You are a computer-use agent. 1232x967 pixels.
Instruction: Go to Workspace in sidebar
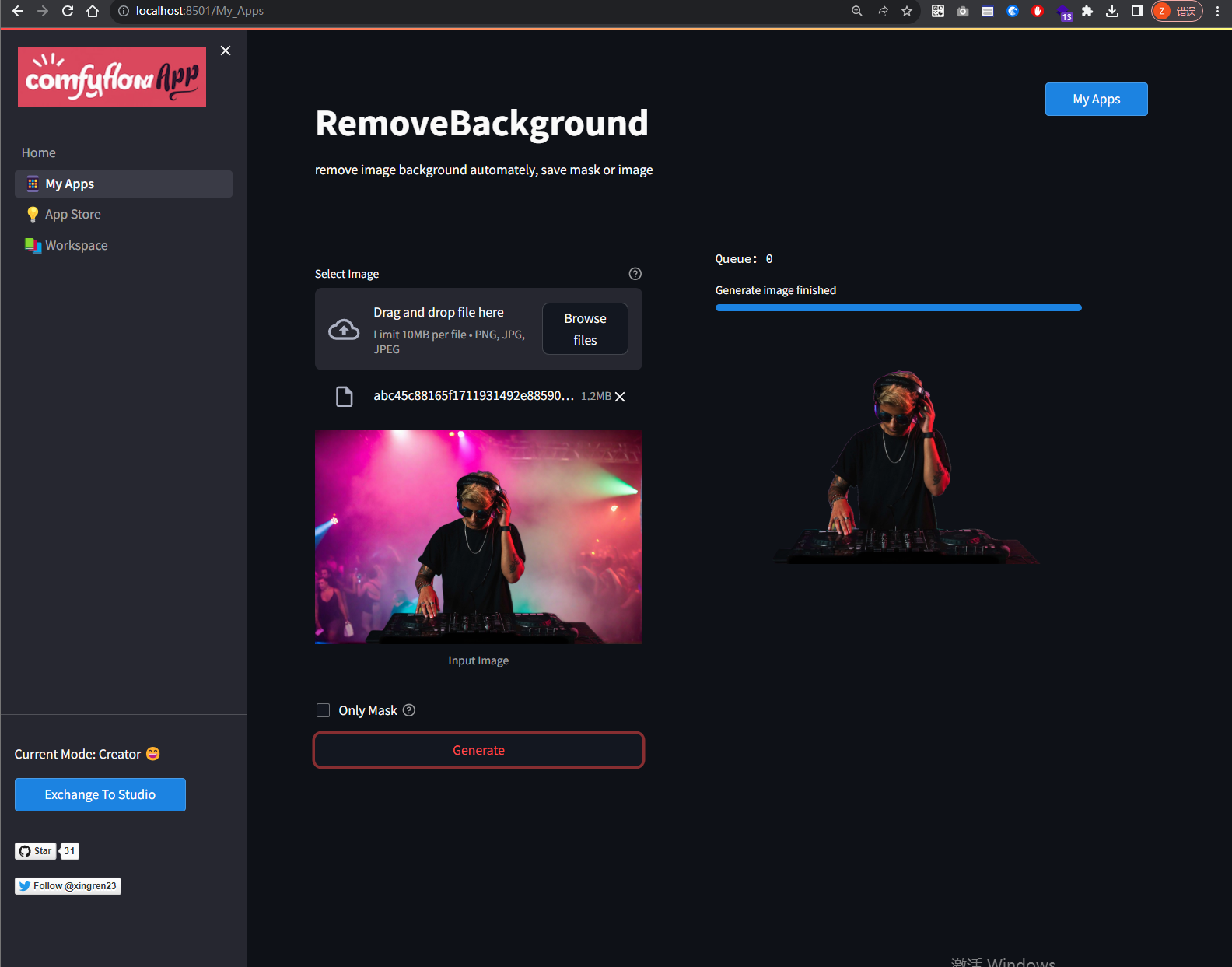pyautogui.click(x=76, y=245)
